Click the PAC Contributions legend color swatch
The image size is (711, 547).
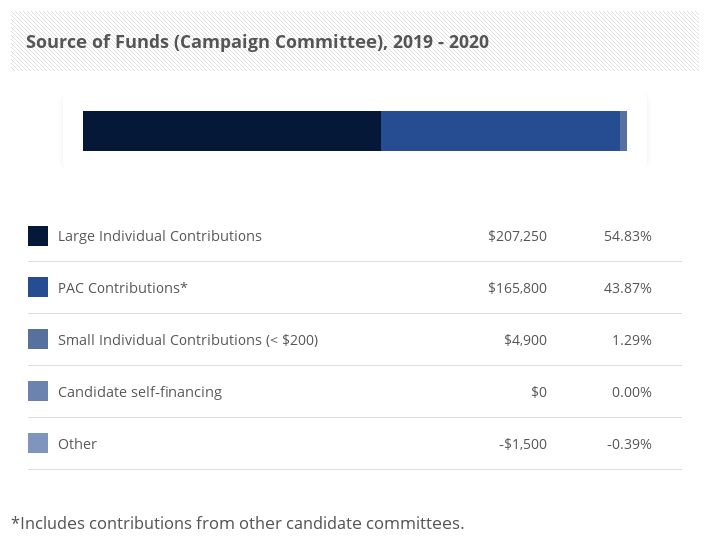pos(38,288)
